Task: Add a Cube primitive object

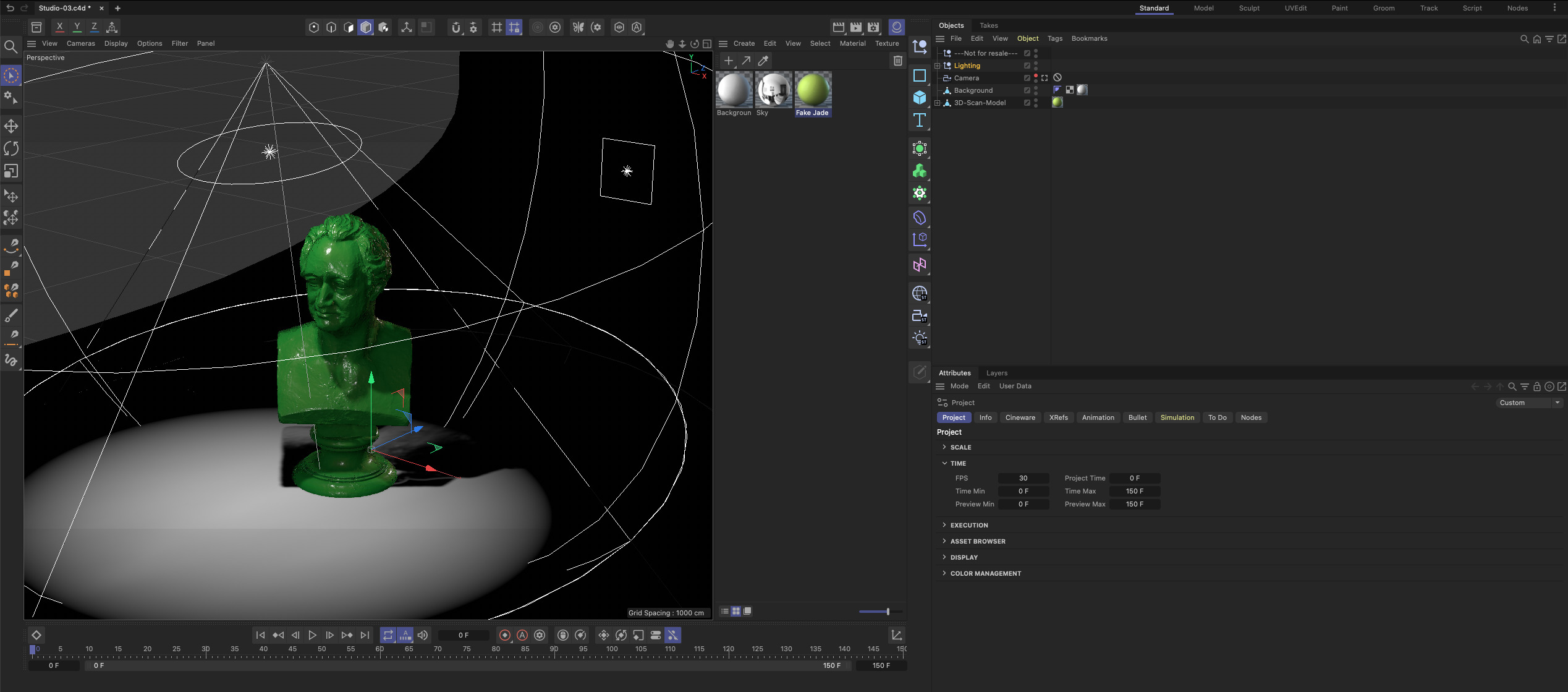Action: 920,98
